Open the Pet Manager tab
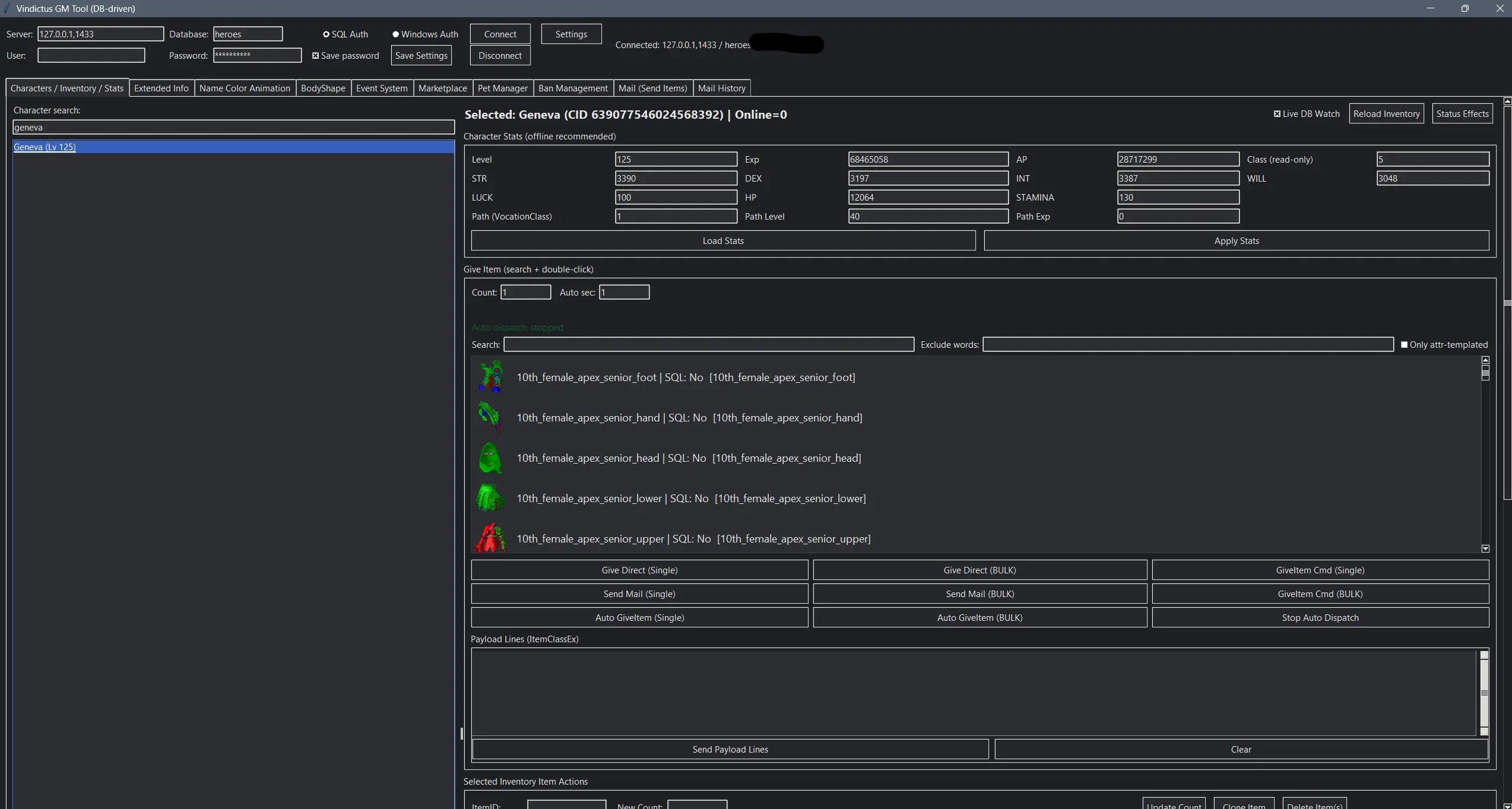Image resolution: width=1512 pixels, height=809 pixels. pos(502,88)
